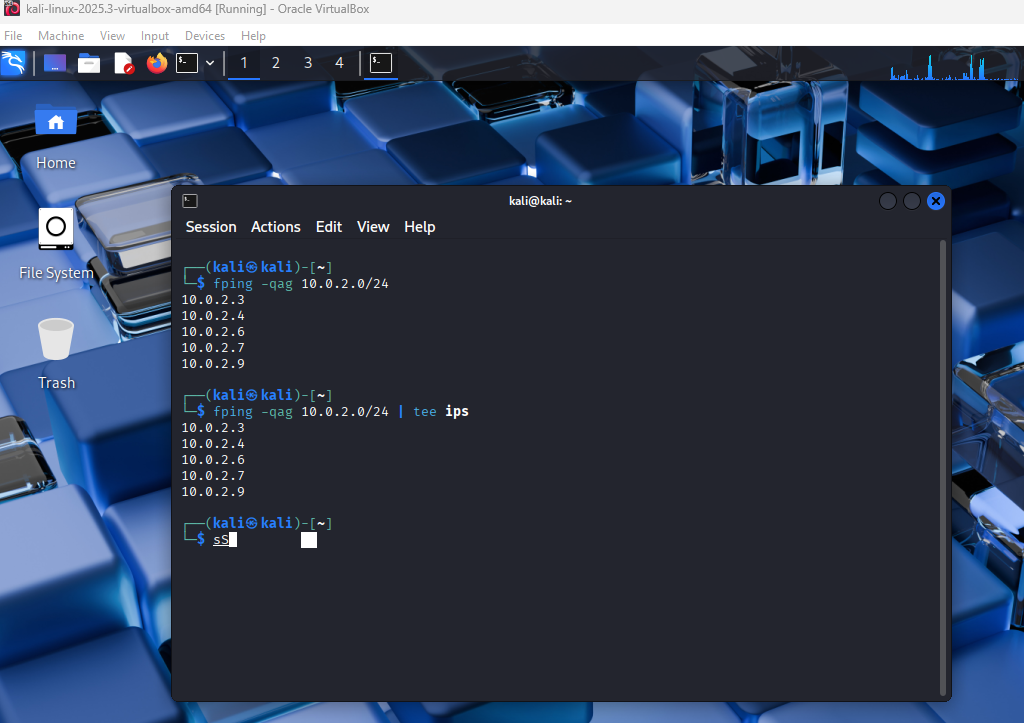Launch the text editor panel icon
This screenshot has width=1024, height=723.
(x=123, y=63)
